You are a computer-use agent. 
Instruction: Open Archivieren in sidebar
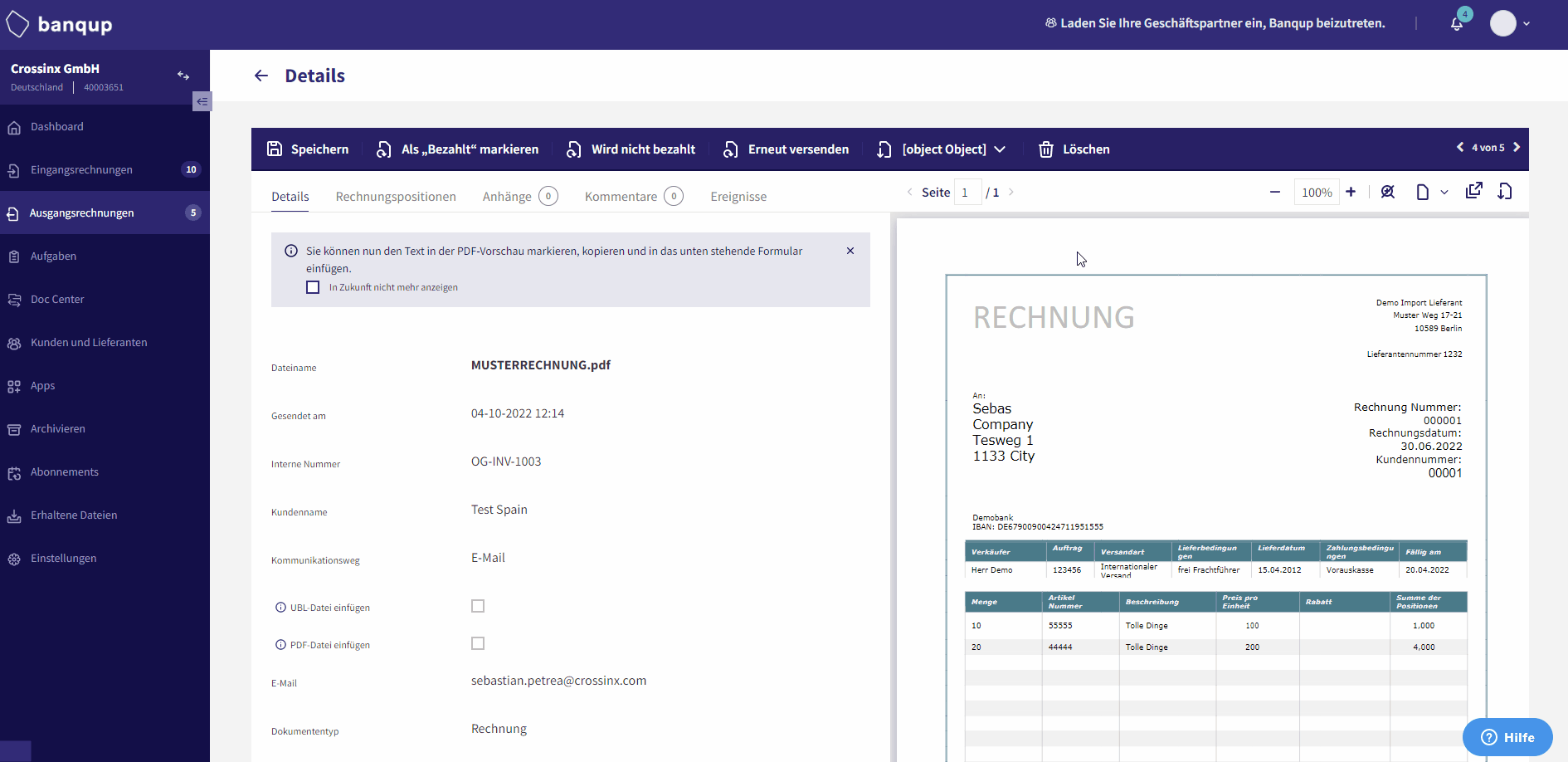(105, 429)
